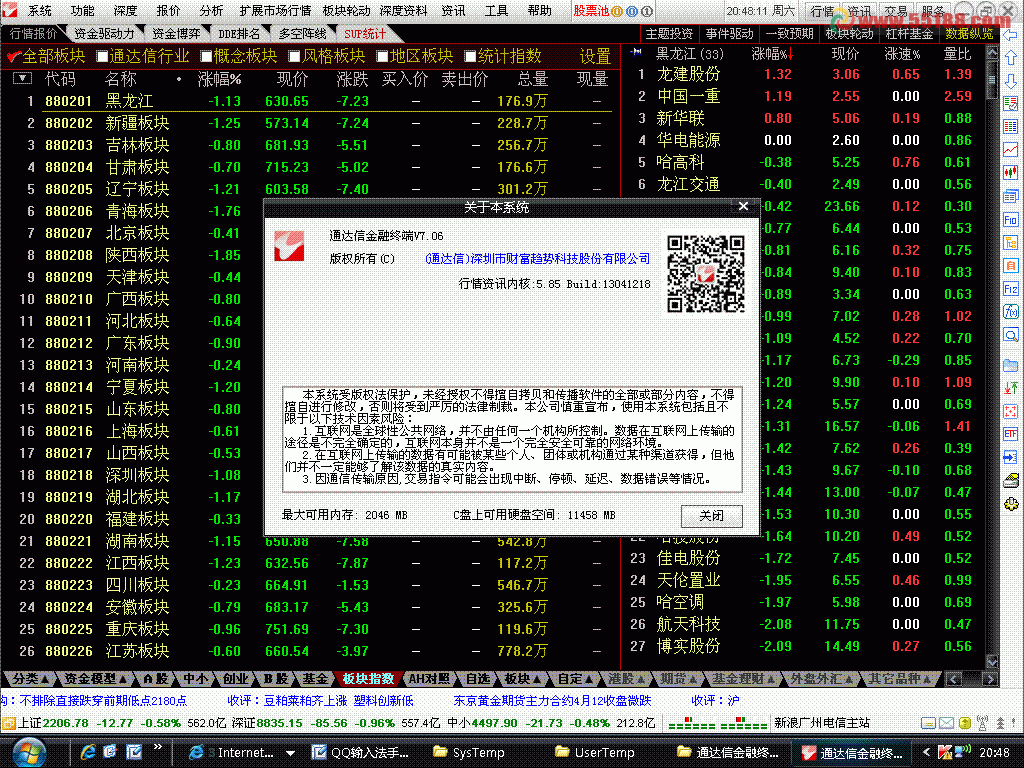Screen dimensions: 1024x768
Task: Click the hierarchy tree sidebar icon
Action: 1011,242
